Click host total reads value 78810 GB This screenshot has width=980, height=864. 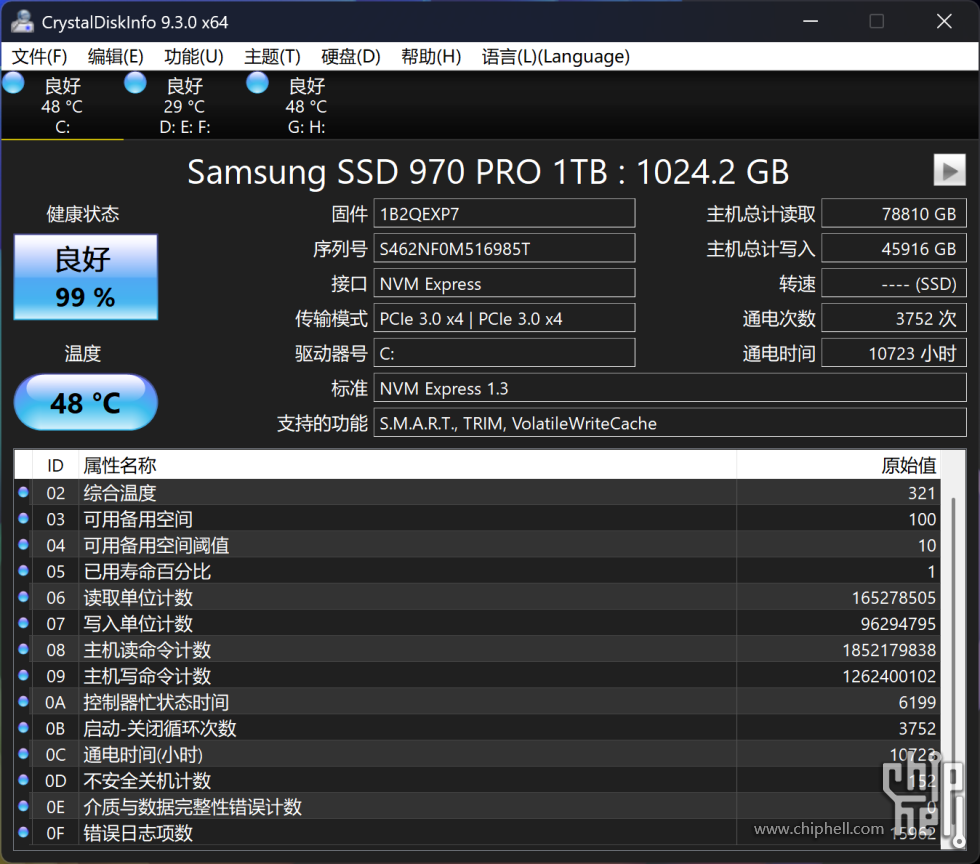(894, 214)
